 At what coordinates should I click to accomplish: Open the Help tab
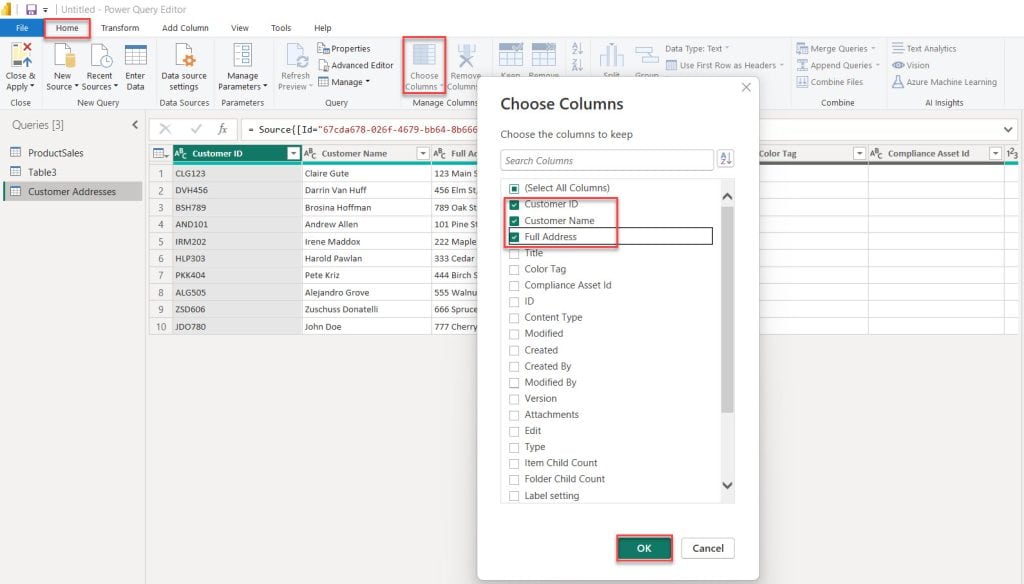[323, 28]
